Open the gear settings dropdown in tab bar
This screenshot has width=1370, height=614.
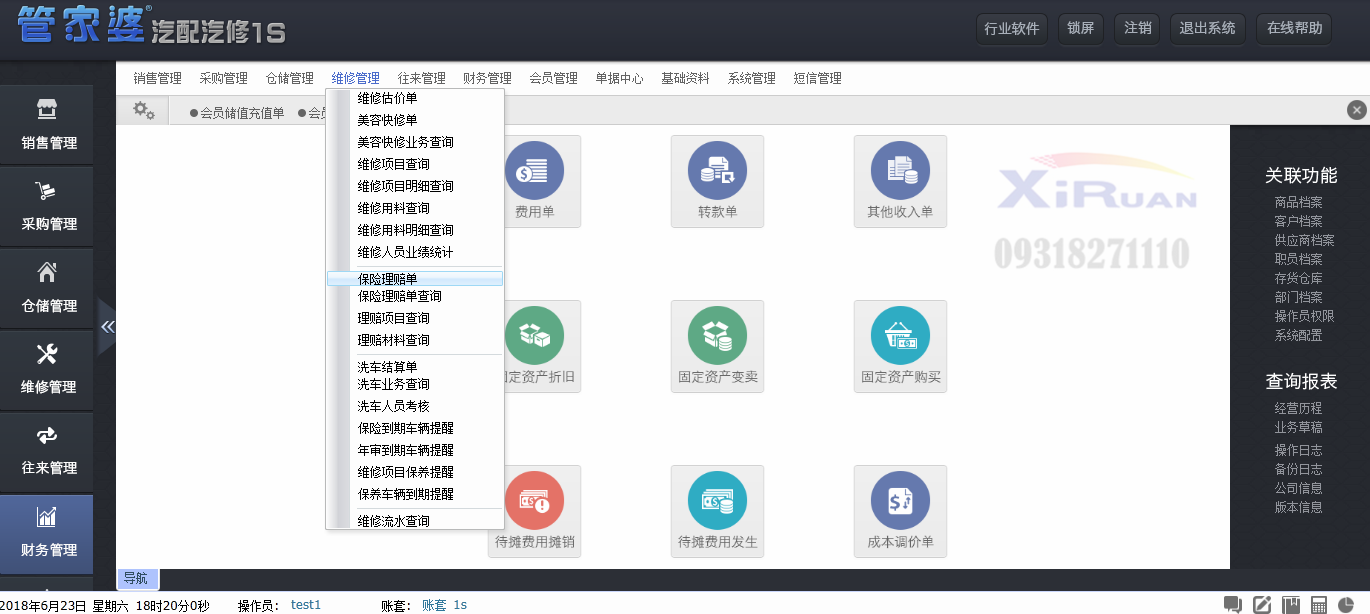tap(144, 111)
